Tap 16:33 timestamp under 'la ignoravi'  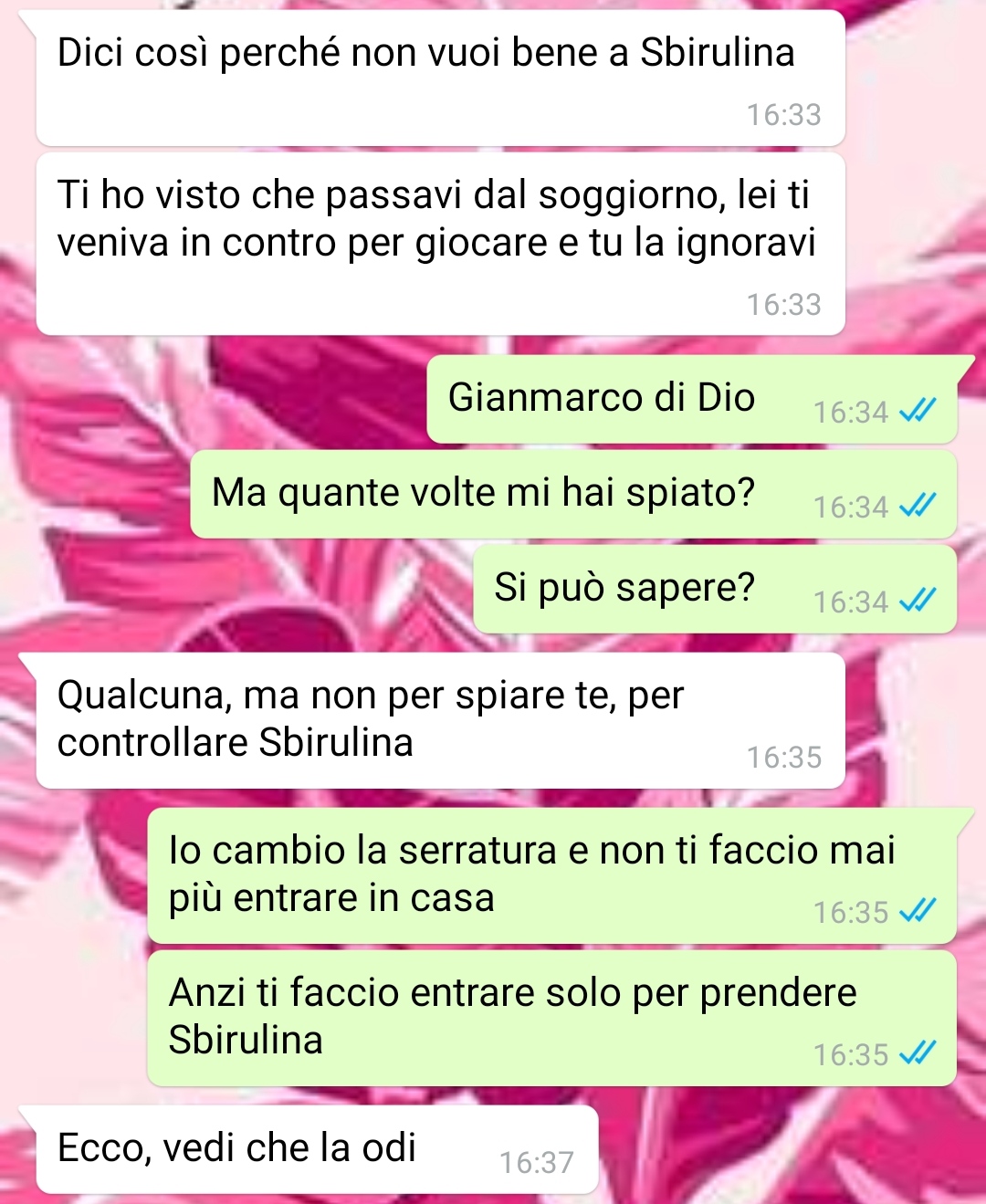click(x=783, y=304)
